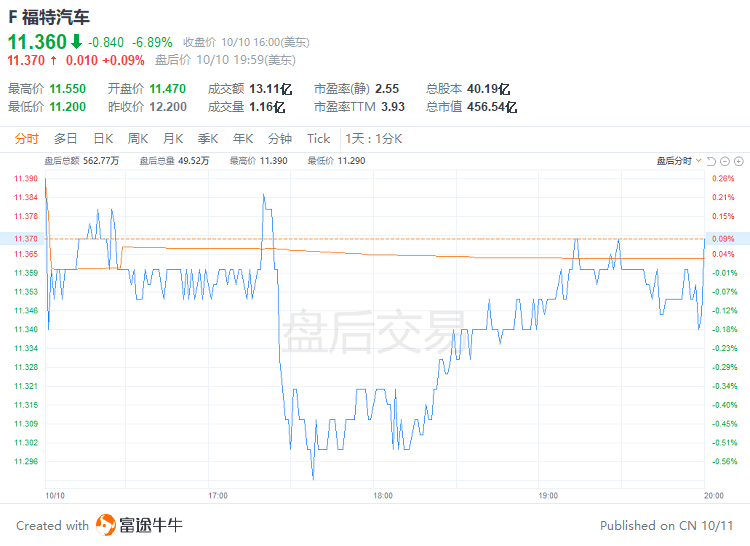This screenshot has height=546, width=750.
Task: Click the chart 最低价 11.290 label
Action: (x=336, y=161)
